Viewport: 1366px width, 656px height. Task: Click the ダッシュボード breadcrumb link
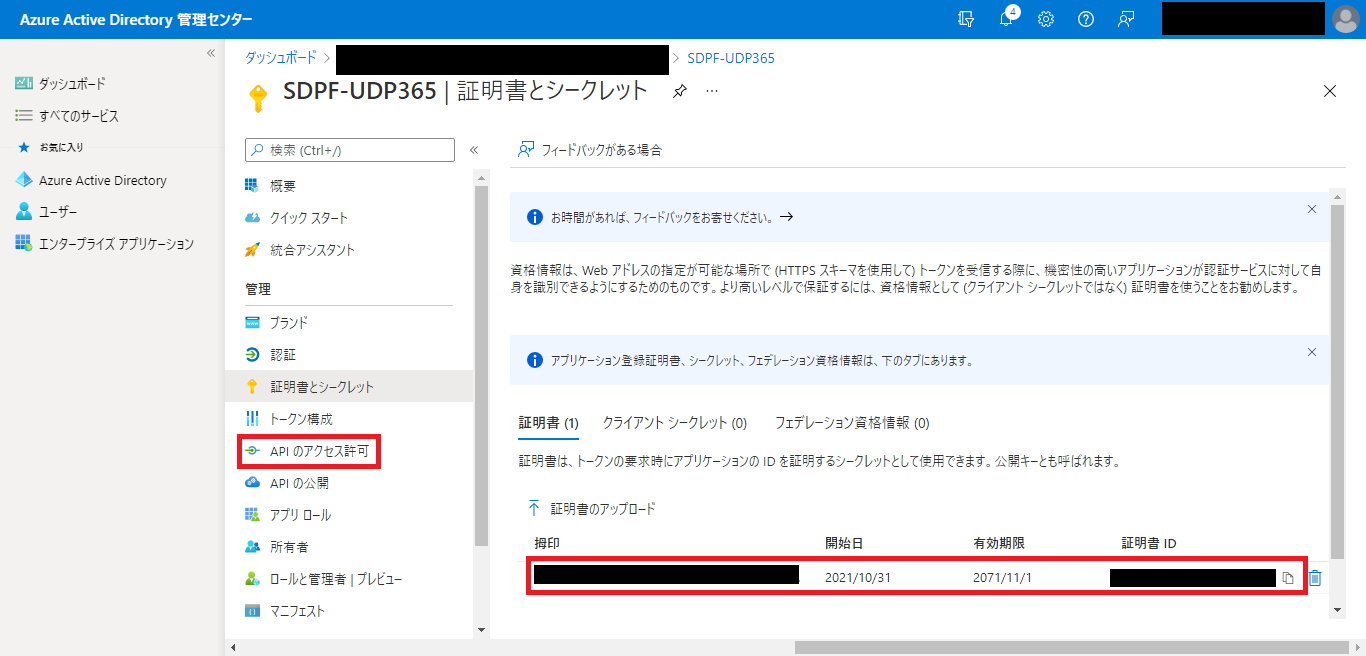pyautogui.click(x=281, y=58)
